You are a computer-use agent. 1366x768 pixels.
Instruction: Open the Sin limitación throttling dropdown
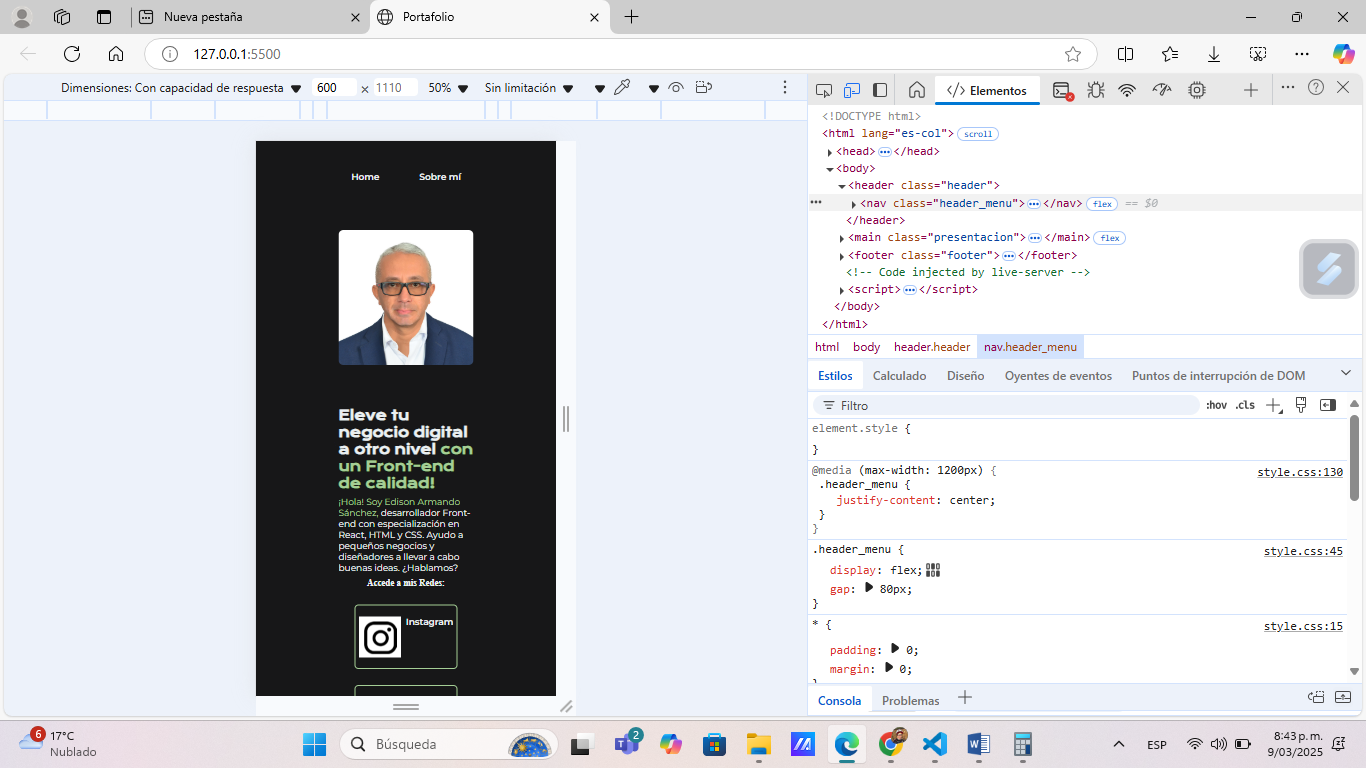(529, 88)
